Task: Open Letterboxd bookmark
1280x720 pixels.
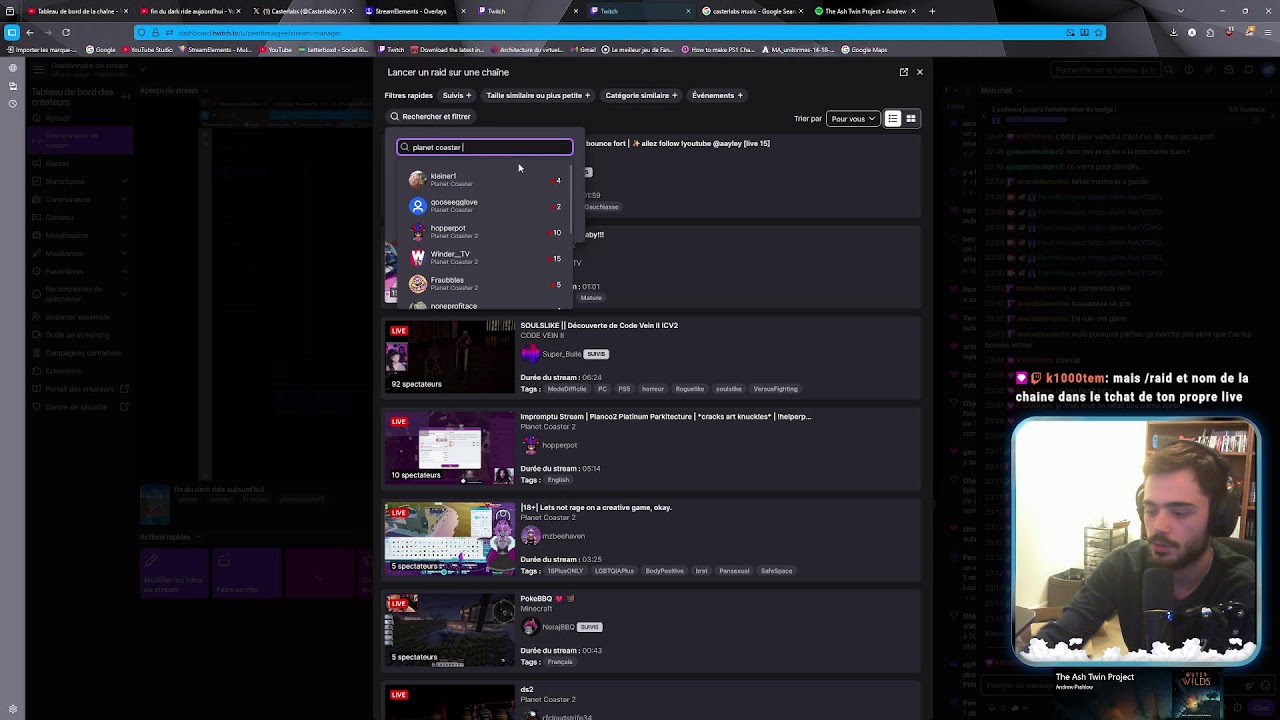Action: tap(333, 49)
